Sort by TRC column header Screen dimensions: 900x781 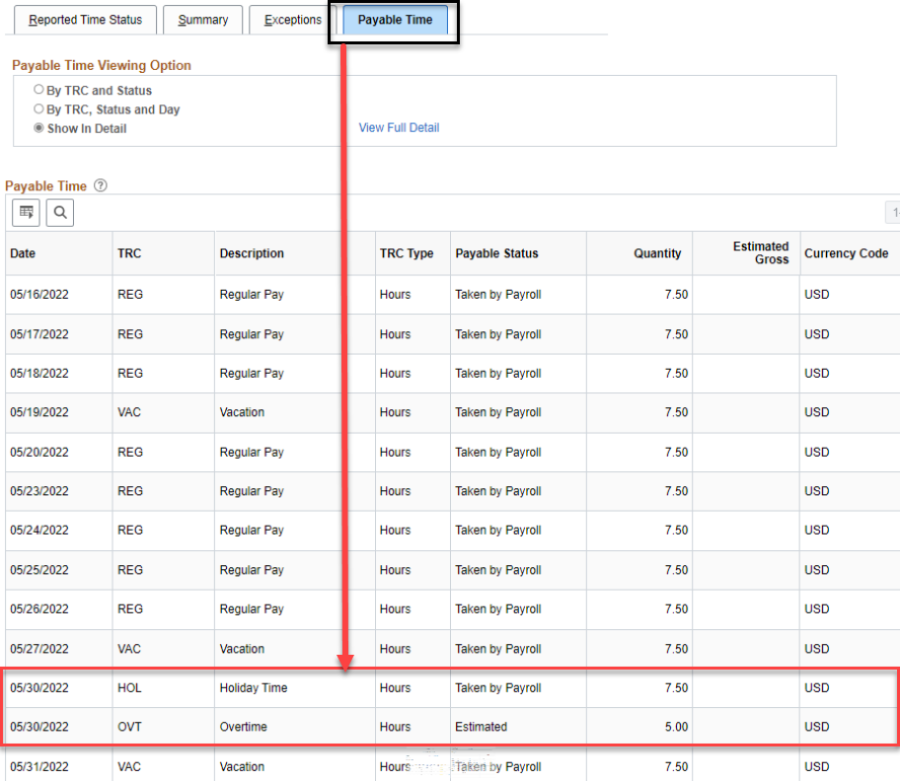(x=129, y=253)
